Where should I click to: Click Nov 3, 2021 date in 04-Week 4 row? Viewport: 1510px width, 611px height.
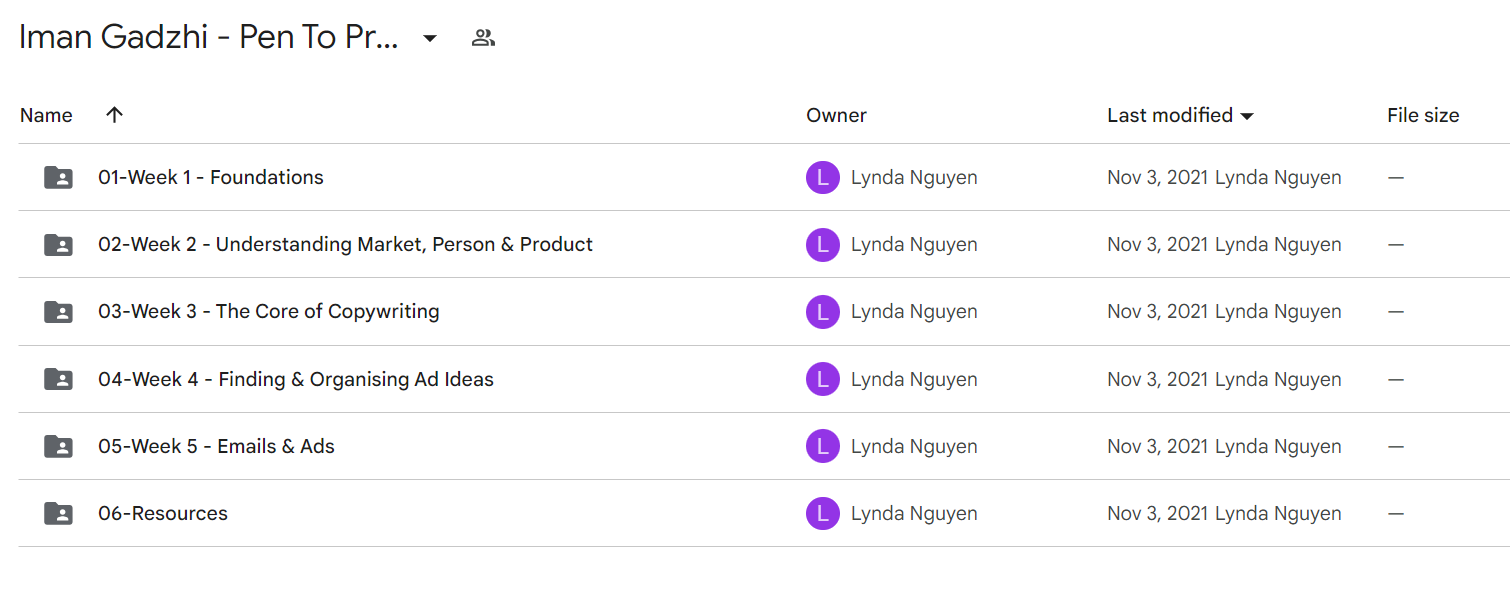[x=1158, y=380]
